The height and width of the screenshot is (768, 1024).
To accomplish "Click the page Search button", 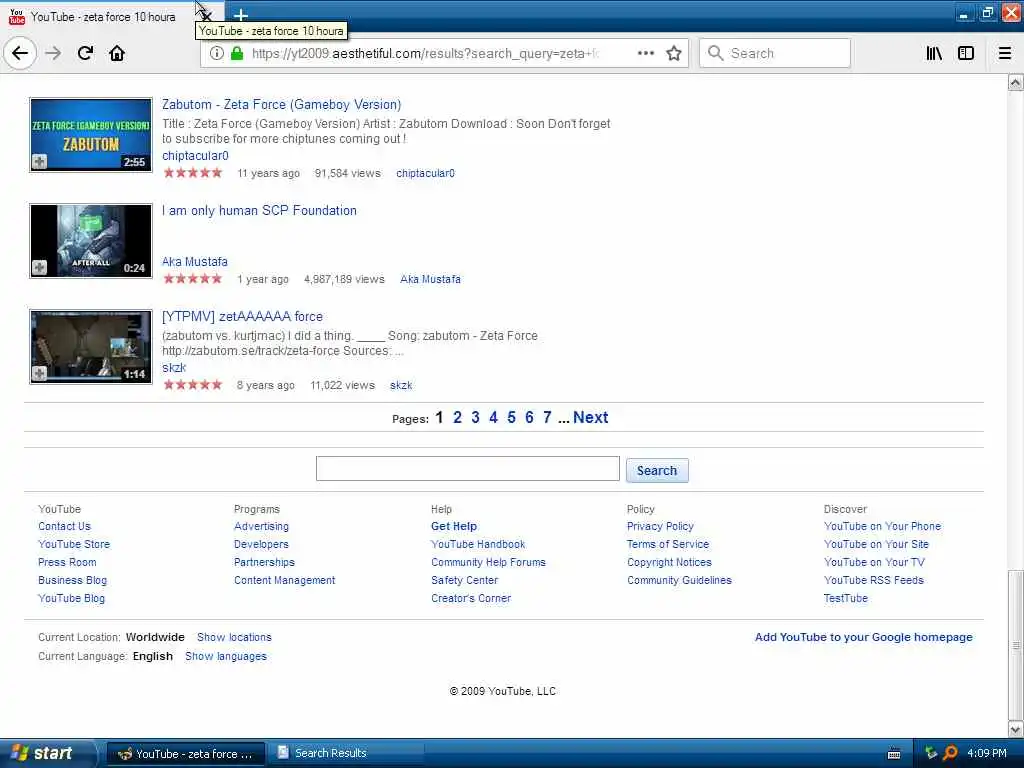I will pyautogui.click(x=657, y=470).
